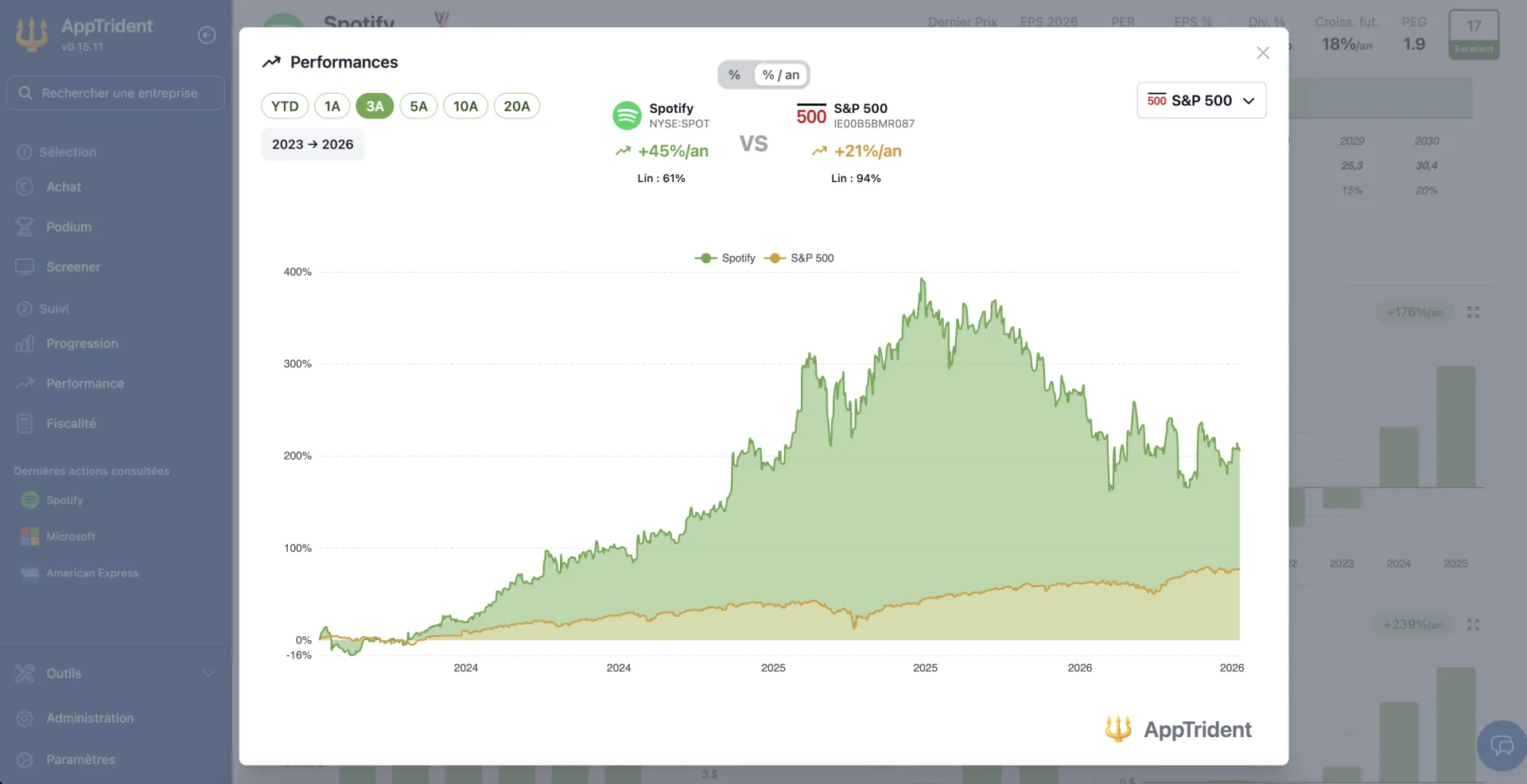This screenshot has height=784, width=1527.
Task: Click the Performances trend icon in title
Action: point(271,62)
